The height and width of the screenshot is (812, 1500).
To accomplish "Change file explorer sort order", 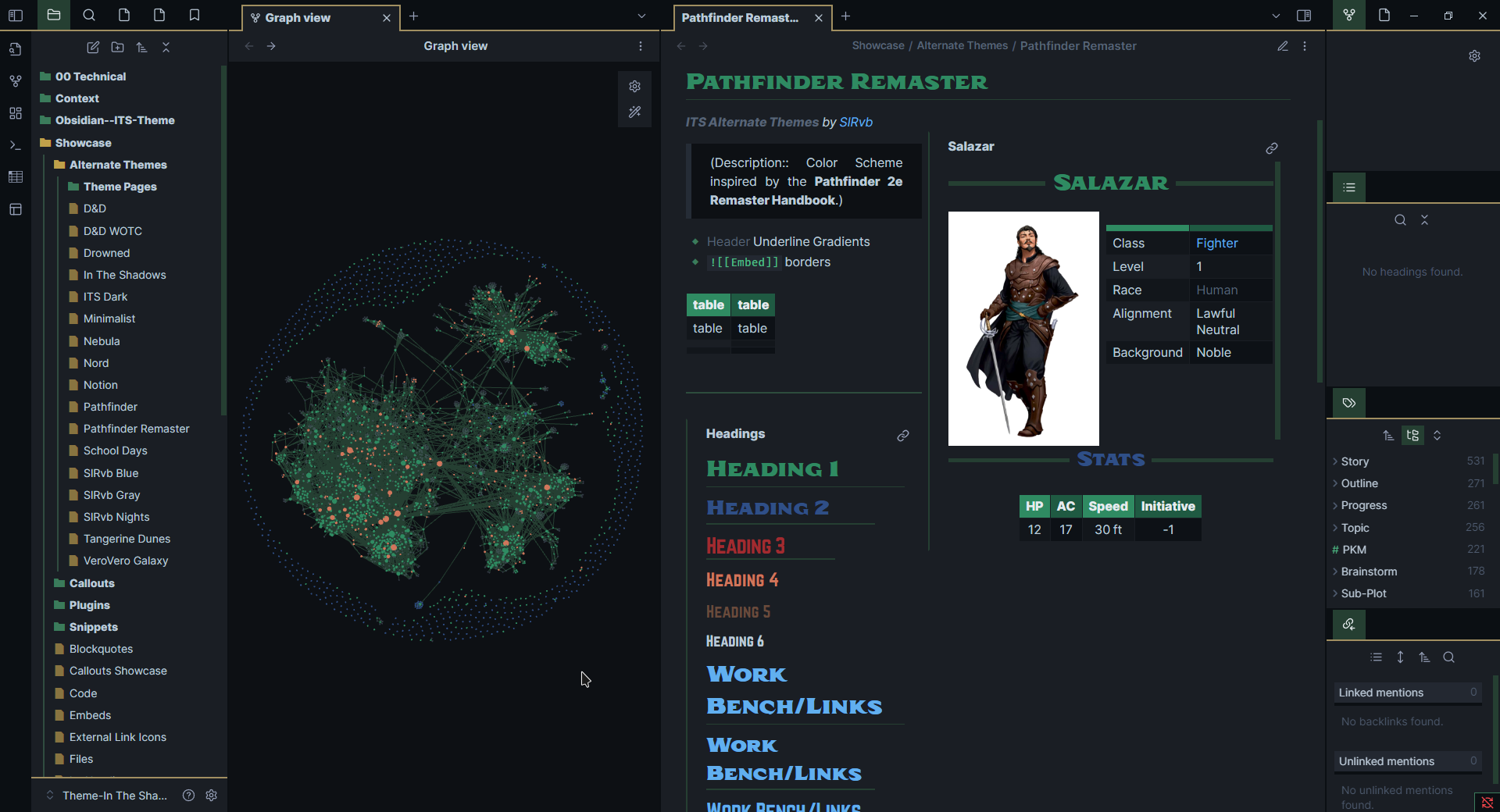I will [x=141, y=48].
